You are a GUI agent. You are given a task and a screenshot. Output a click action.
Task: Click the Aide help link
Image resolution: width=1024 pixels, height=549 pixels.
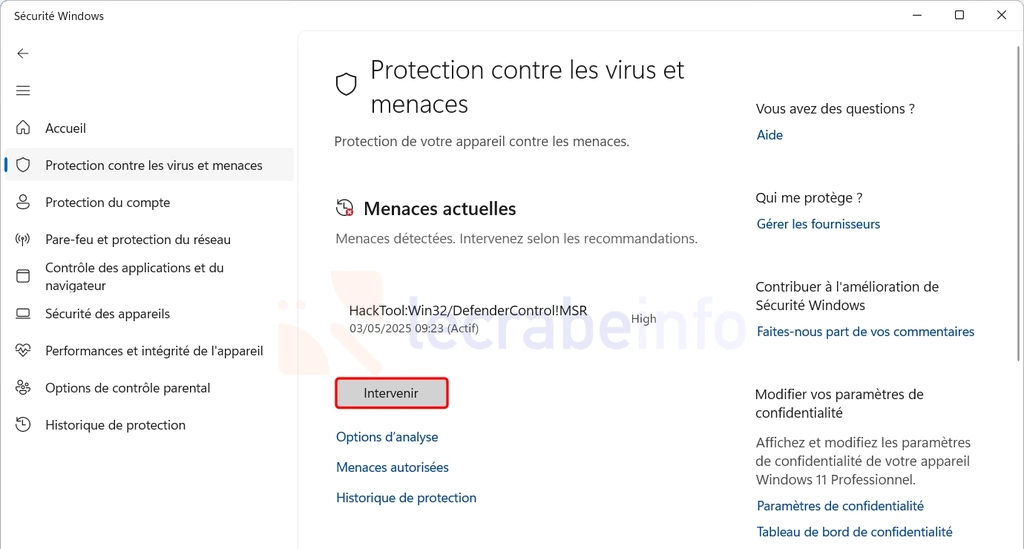pyautogui.click(x=770, y=135)
